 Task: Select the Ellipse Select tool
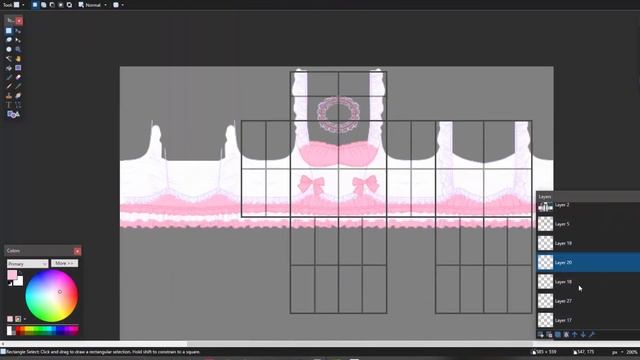pyautogui.click(x=9, y=49)
